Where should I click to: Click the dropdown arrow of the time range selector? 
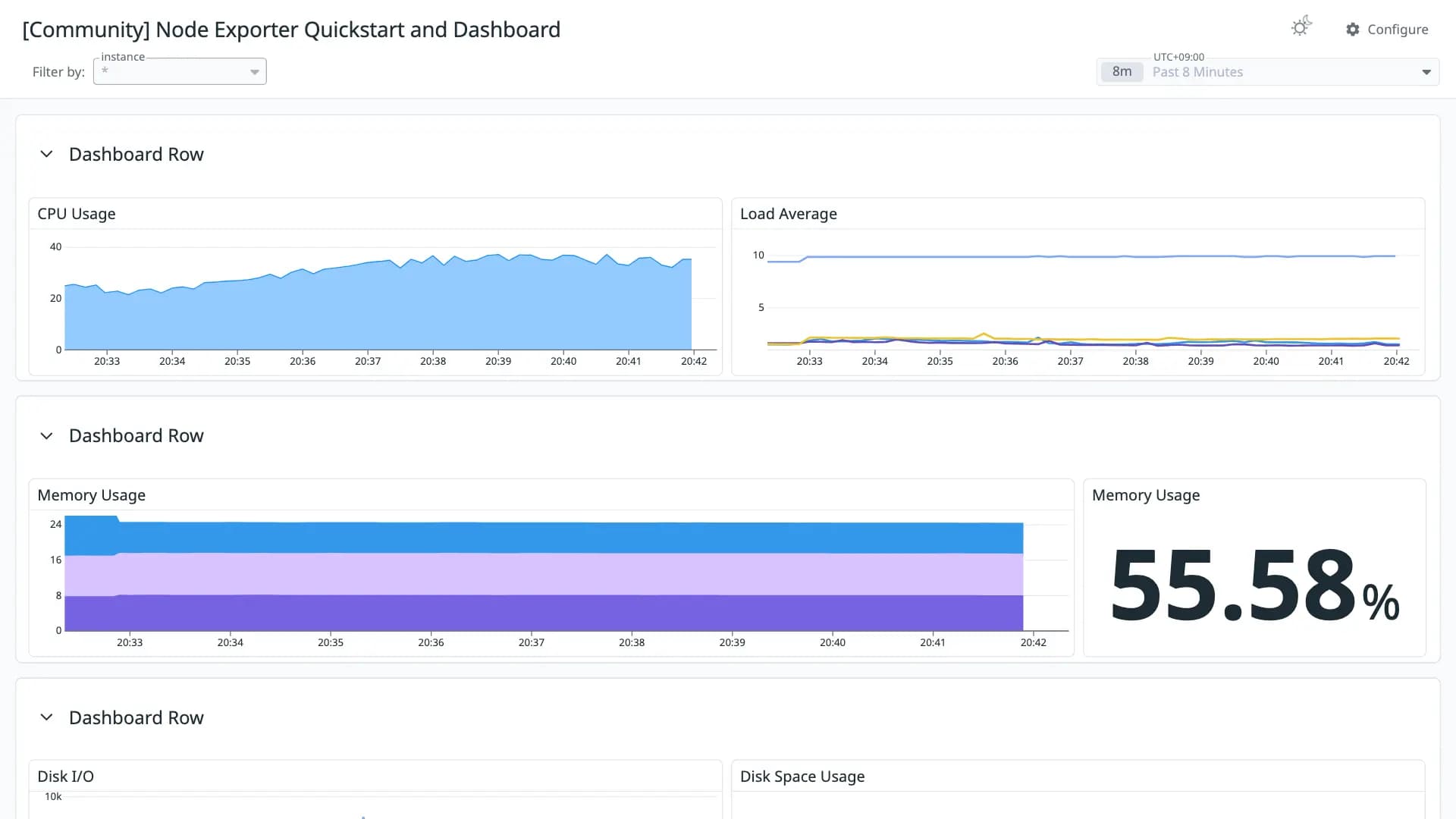pos(1426,72)
